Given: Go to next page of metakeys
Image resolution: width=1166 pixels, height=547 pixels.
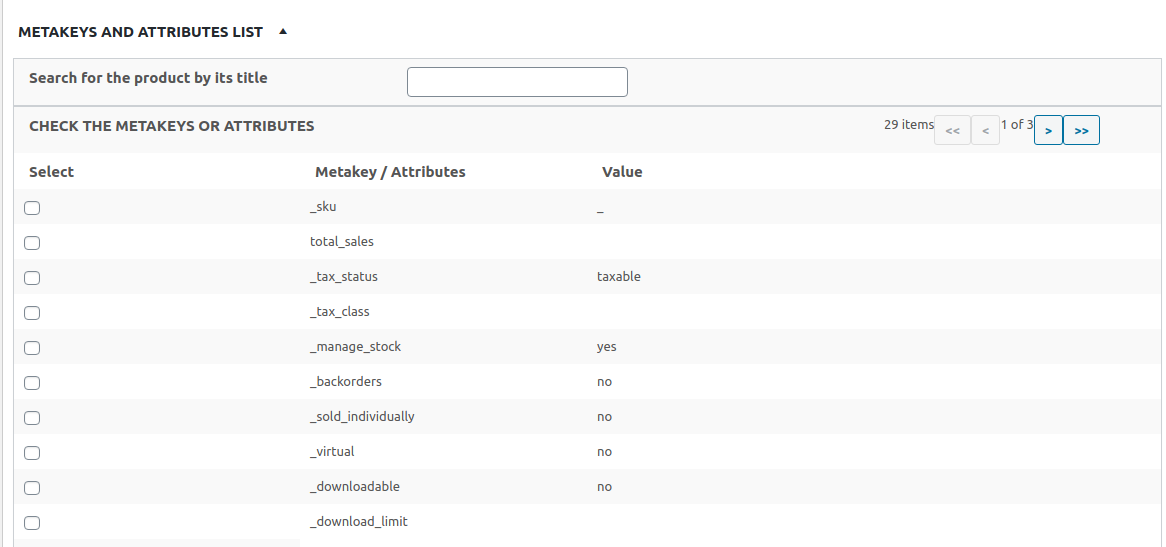Looking at the screenshot, I should point(1048,131).
